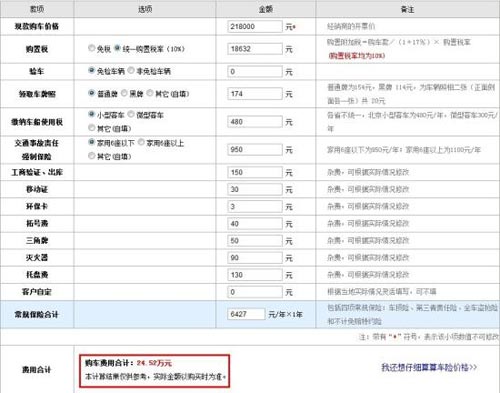Viewport: 500px width, 393px height.
Task: Select 普通牌 license plate option
Action: (91, 93)
